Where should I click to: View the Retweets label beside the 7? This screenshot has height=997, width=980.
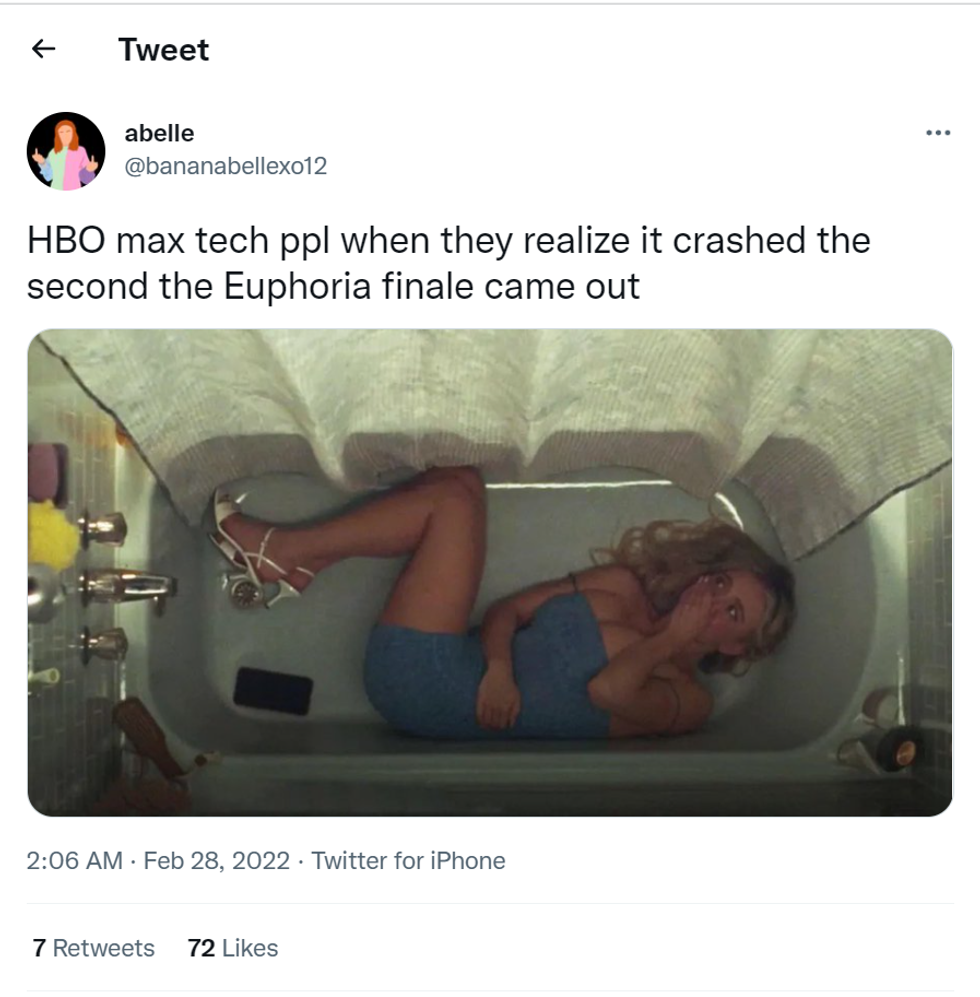tap(103, 948)
